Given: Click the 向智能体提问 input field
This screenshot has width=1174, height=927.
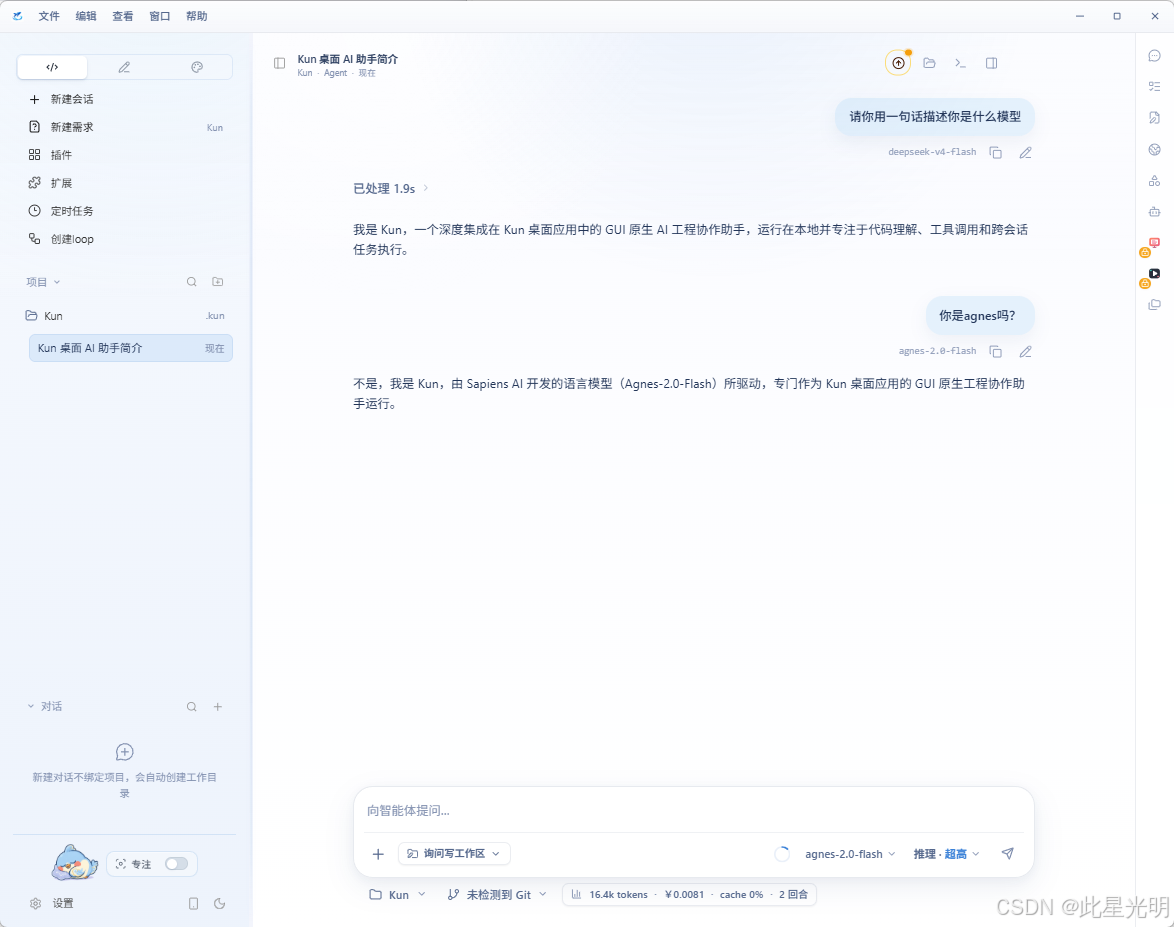Looking at the screenshot, I should tap(693, 810).
